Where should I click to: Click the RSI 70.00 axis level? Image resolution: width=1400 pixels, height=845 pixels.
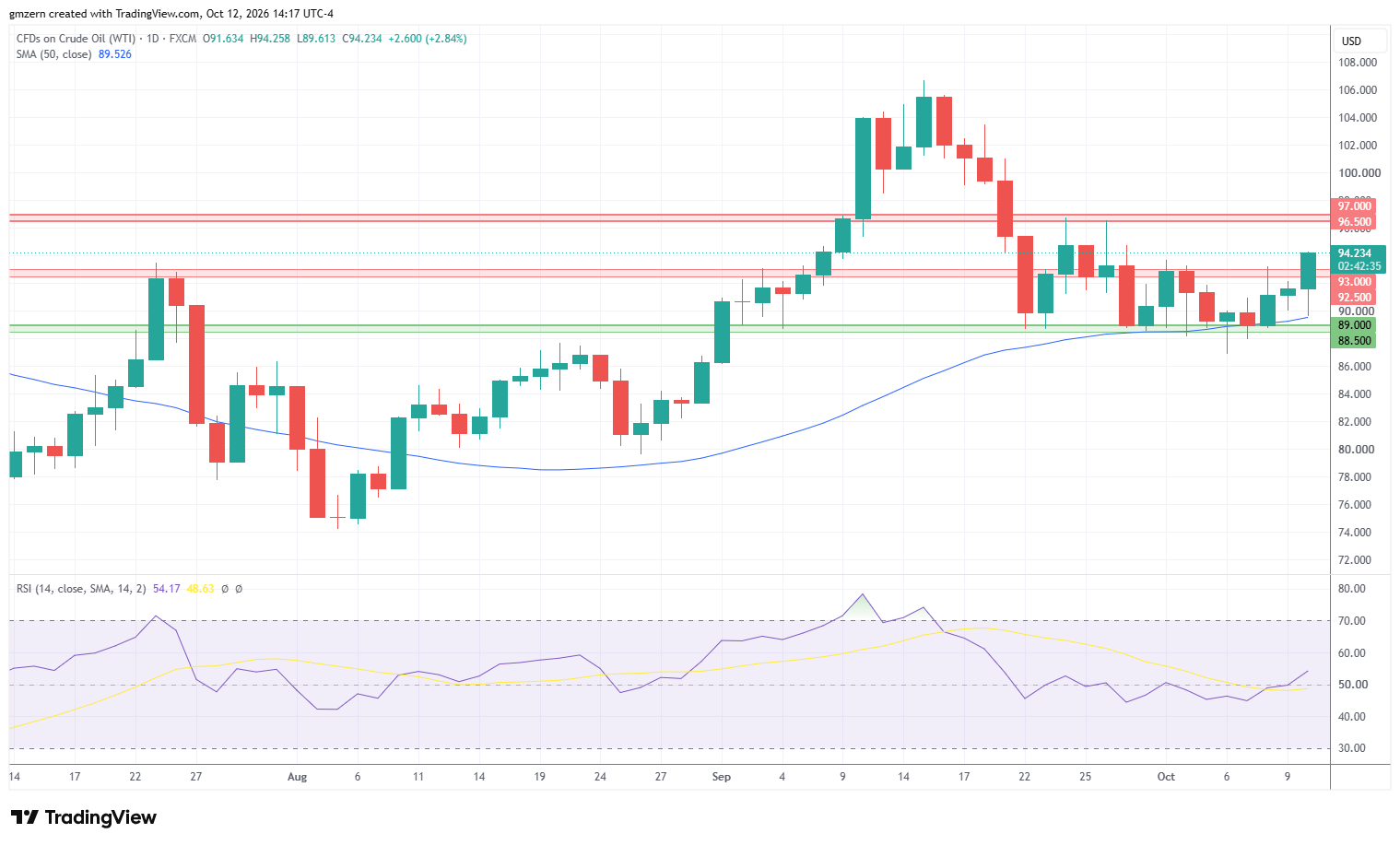click(1352, 621)
